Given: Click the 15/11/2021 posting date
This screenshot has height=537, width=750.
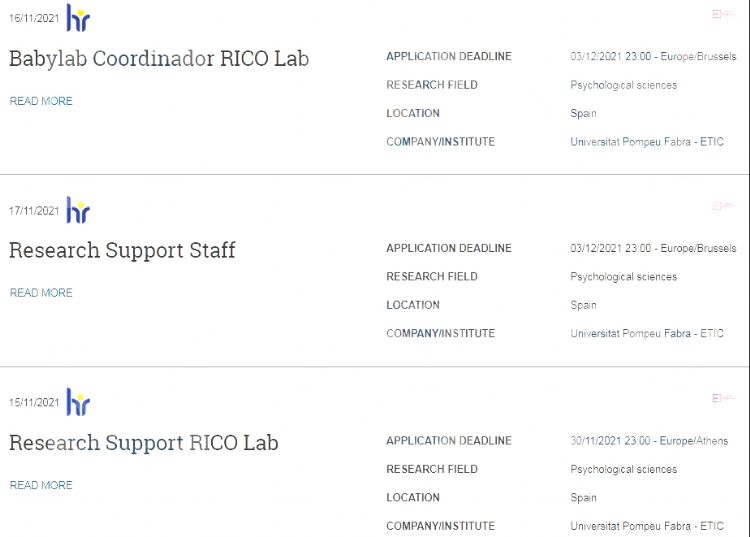Looking at the screenshot, I should click(x=34, y=402).
